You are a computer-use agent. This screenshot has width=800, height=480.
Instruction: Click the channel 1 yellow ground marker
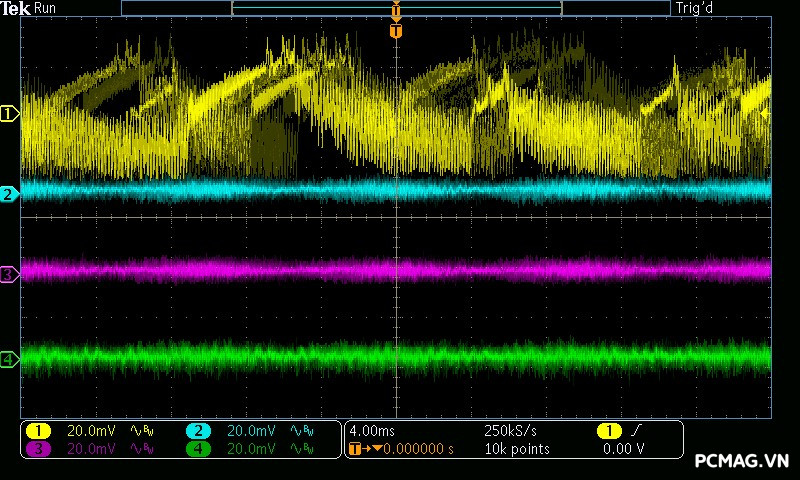tap(10, 114)
